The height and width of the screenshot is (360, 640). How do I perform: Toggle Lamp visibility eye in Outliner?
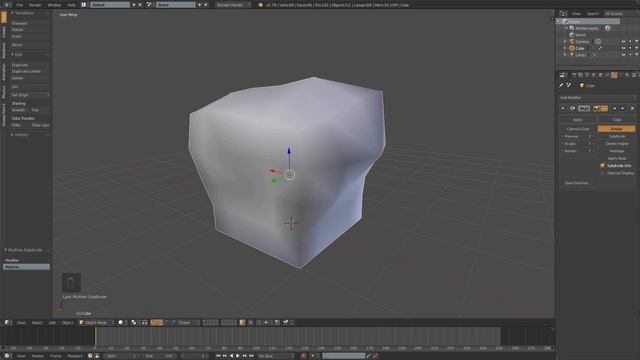point(624,55)
